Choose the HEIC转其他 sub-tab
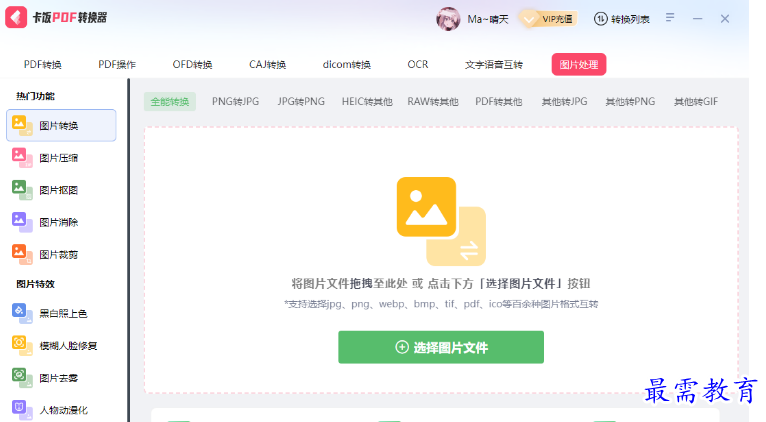The width and height of the screenshot is (766, 422). pos(367,102)
